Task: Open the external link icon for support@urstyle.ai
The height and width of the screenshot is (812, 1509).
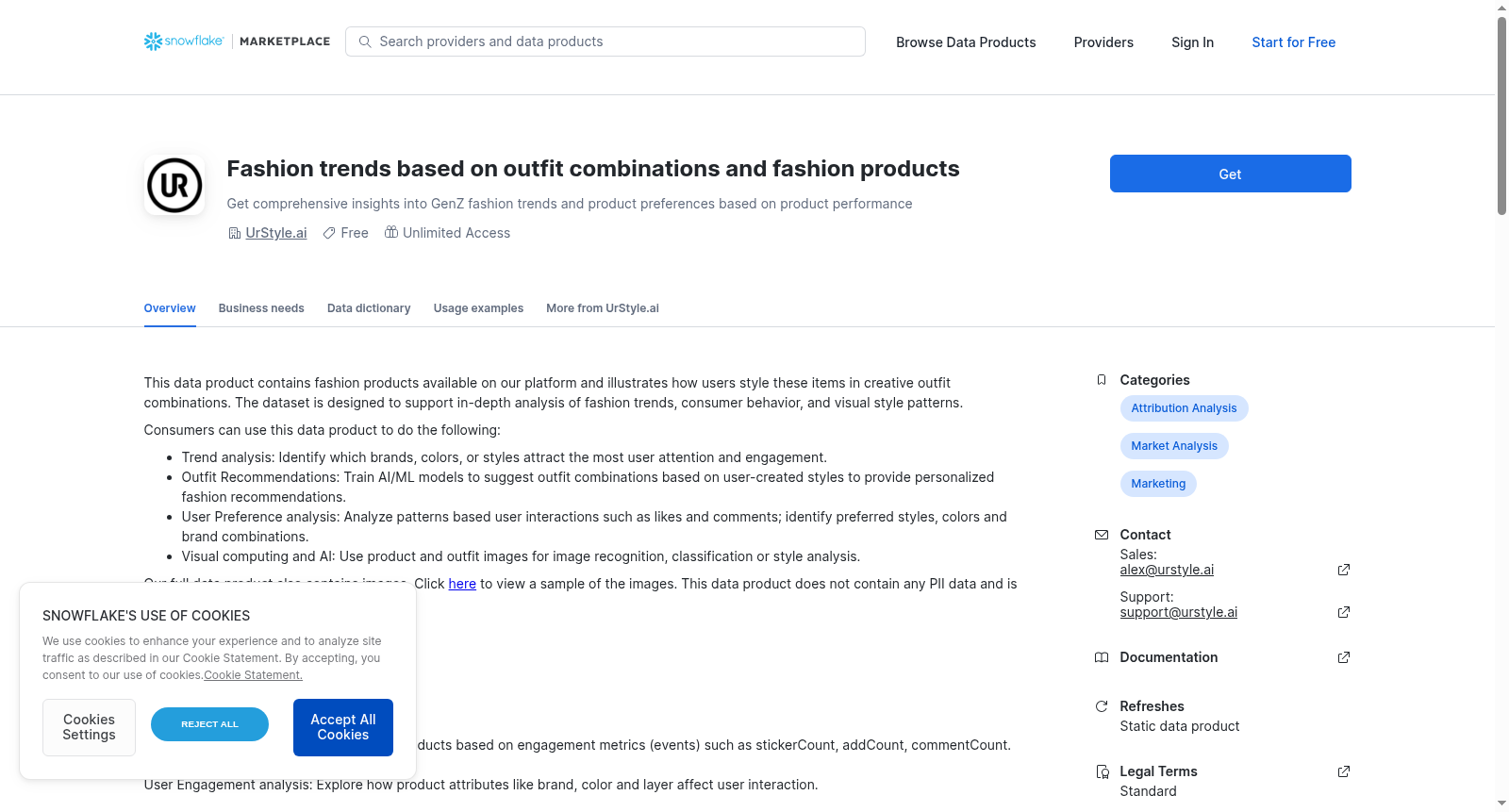Action: (x=1344, y=612)
